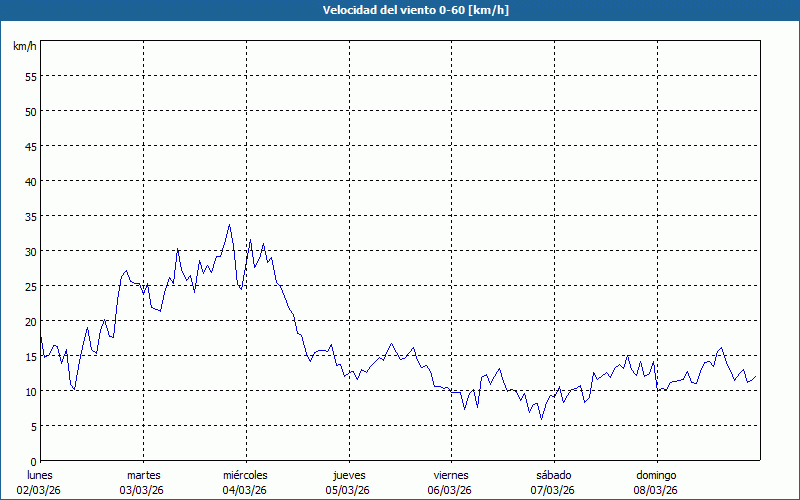
Task: Click the y-axis tick label 55
Action: (x=30, y=76)
